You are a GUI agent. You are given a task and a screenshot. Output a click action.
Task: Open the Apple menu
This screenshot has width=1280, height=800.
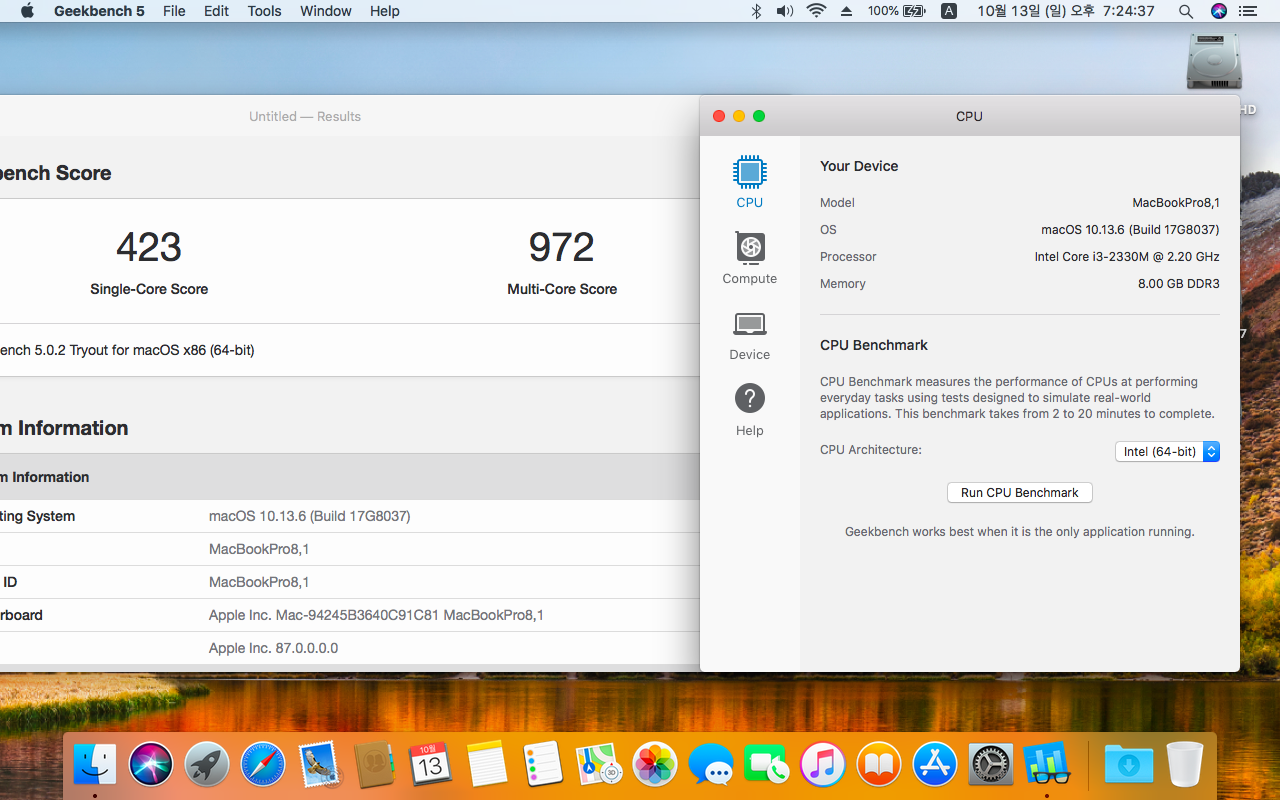27,11
